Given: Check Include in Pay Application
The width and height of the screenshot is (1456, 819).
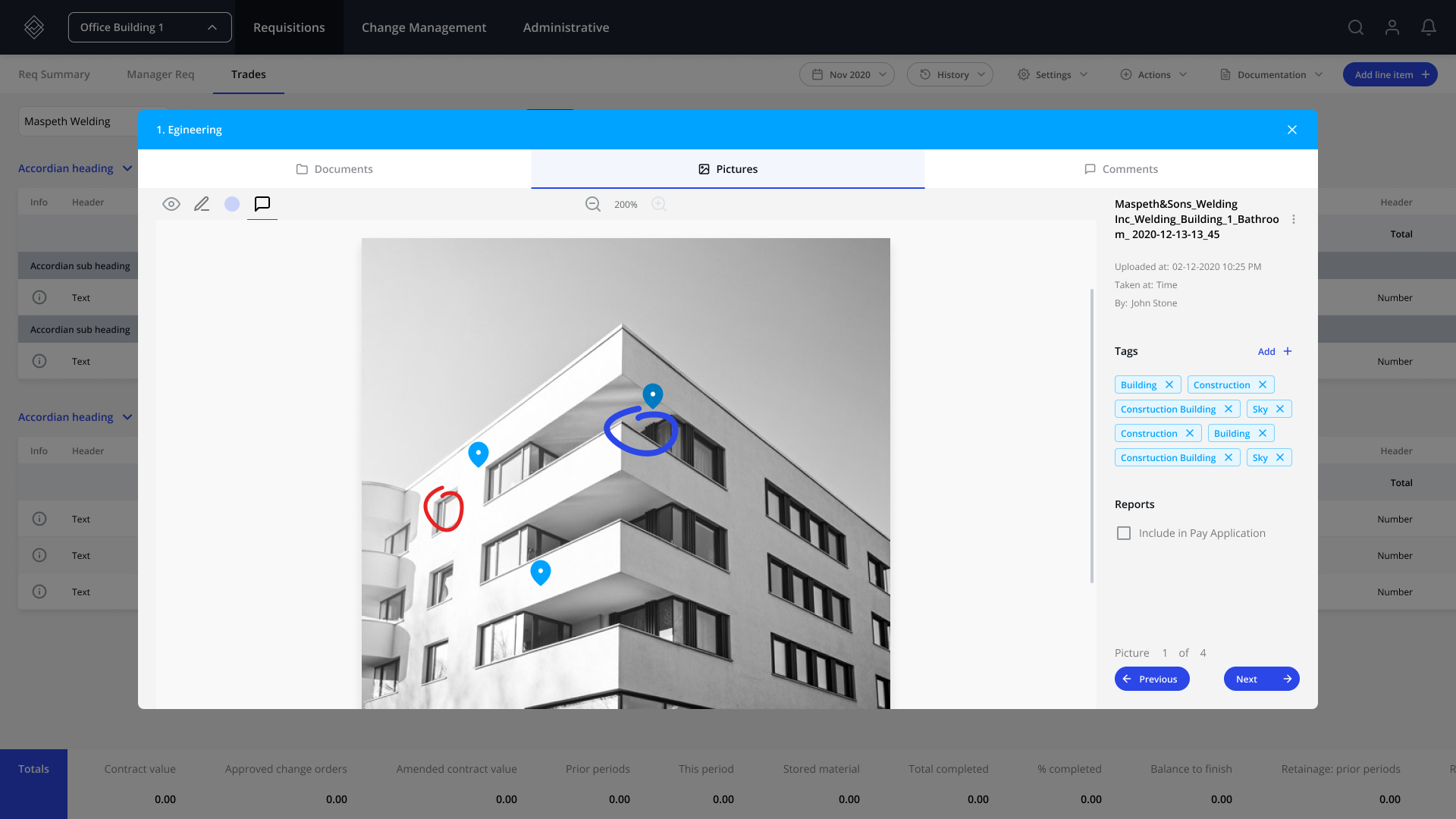Looking at the screenshot, I should point(1124,533).
